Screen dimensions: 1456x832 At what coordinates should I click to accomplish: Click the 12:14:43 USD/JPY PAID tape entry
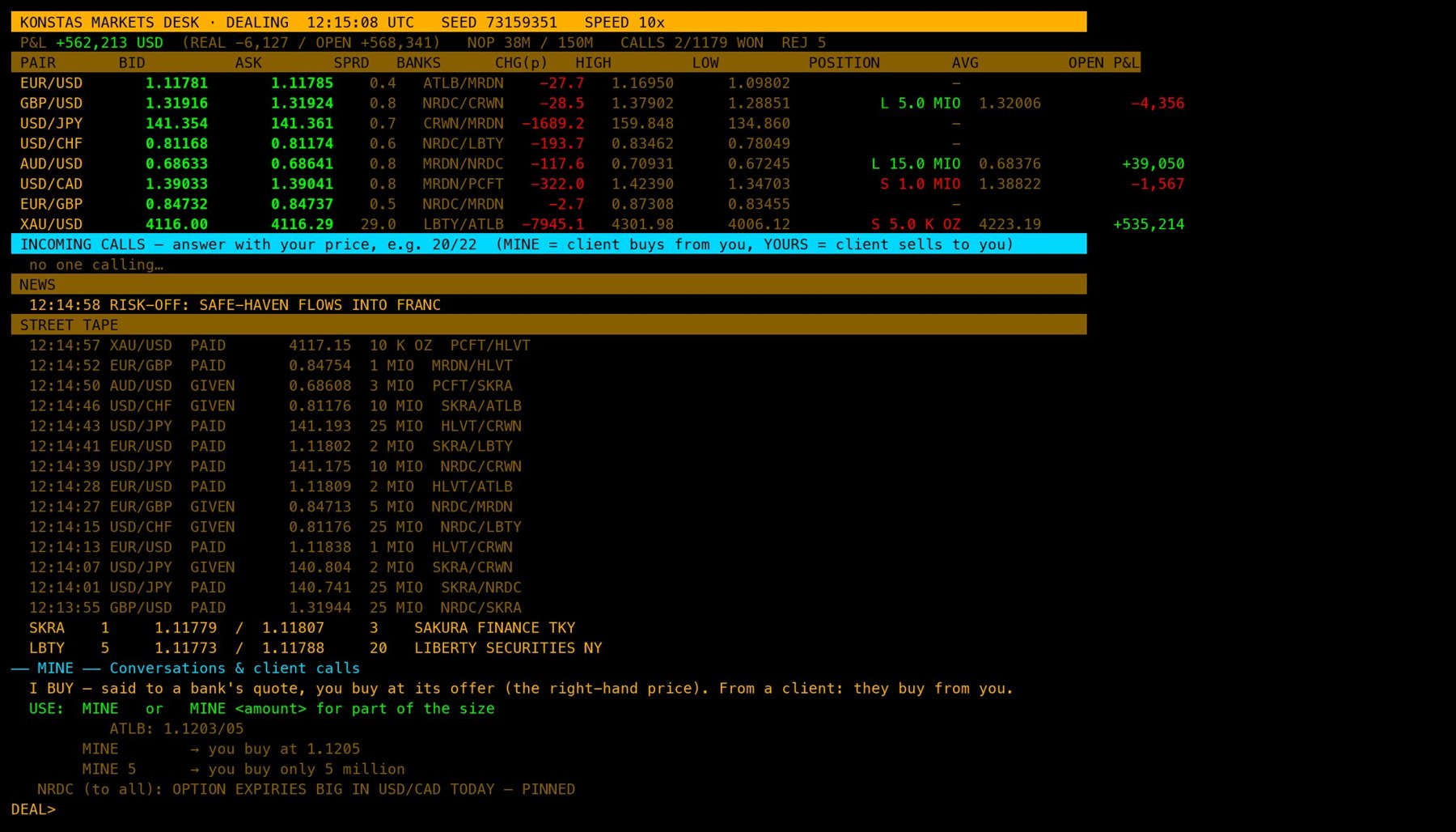click(275, 426)
